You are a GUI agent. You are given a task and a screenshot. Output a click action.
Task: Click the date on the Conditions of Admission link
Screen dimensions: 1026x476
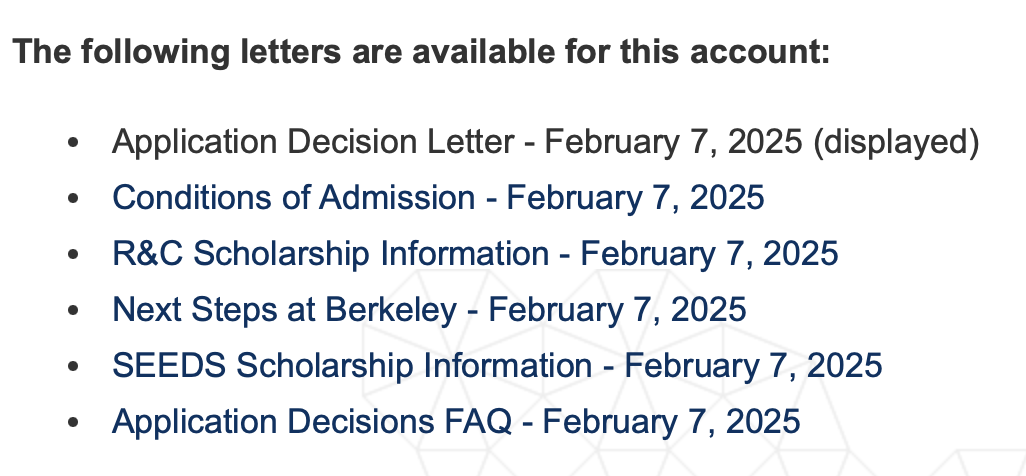coord(635,198)
